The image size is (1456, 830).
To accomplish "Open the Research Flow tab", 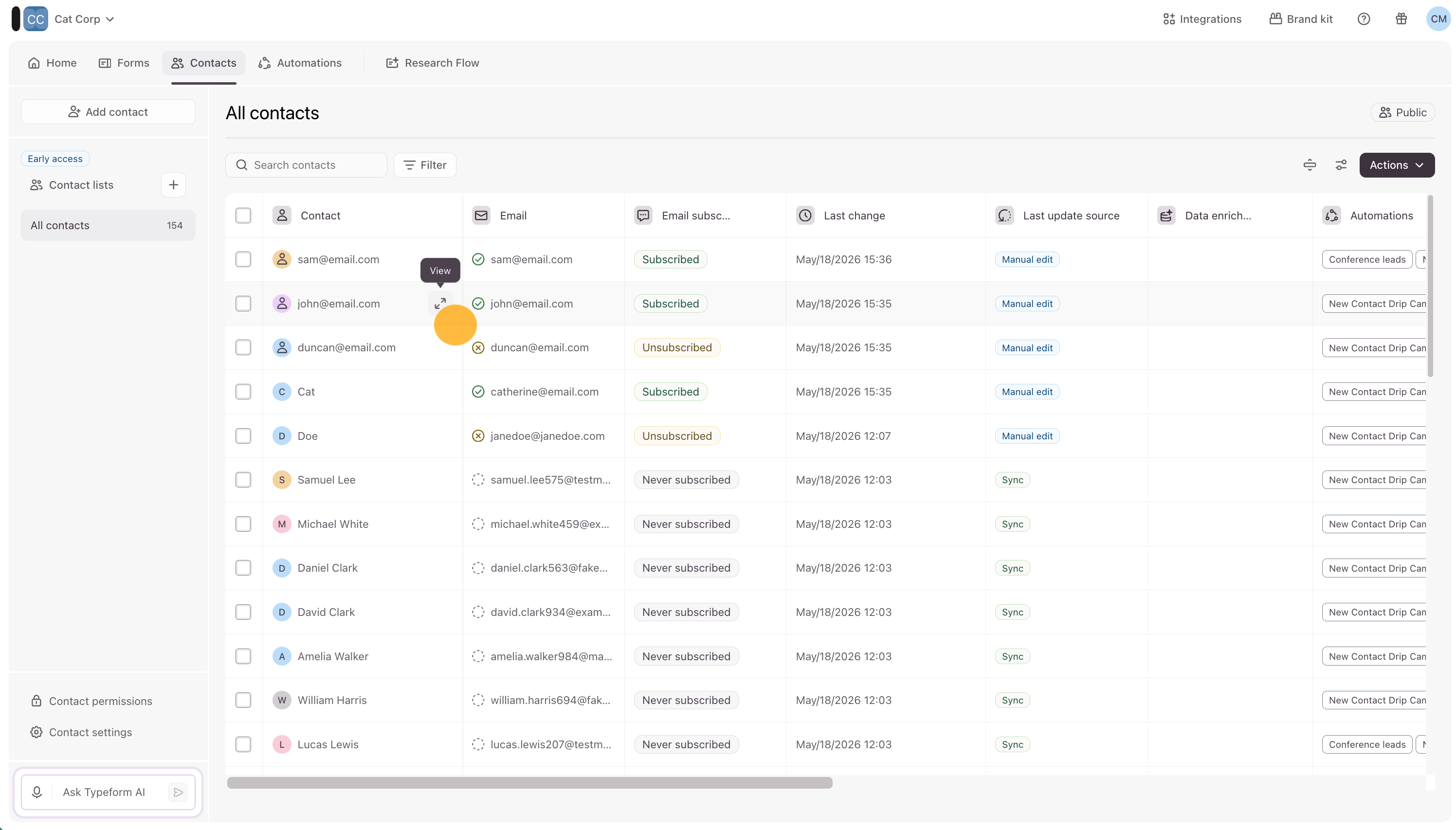I will tap(433, 63).
